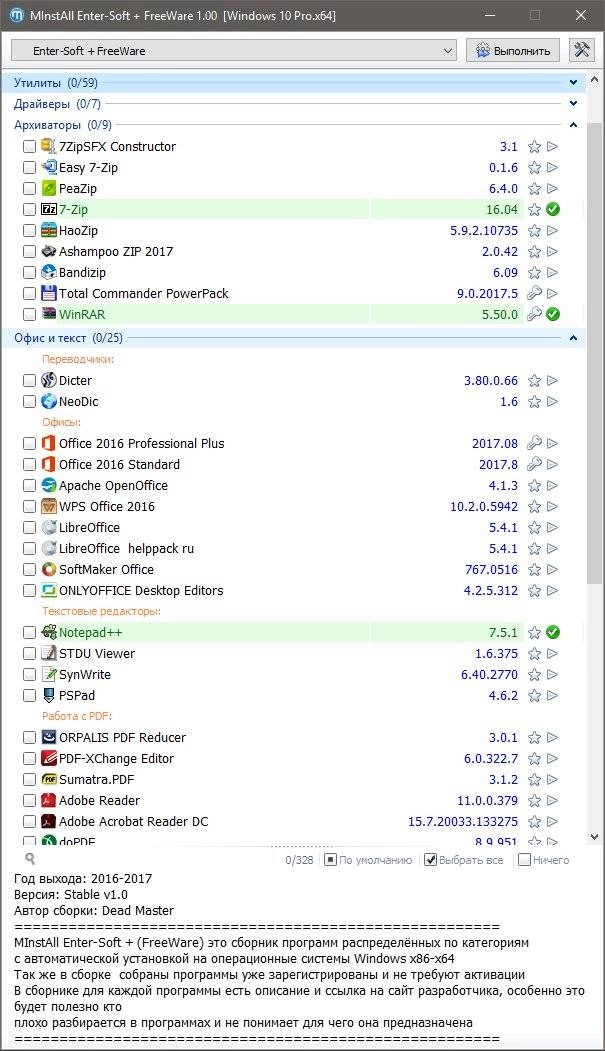Click green check mark in Notepad++ row
The width and height of the screenshot is (605, 1051).
coord(553,633)
